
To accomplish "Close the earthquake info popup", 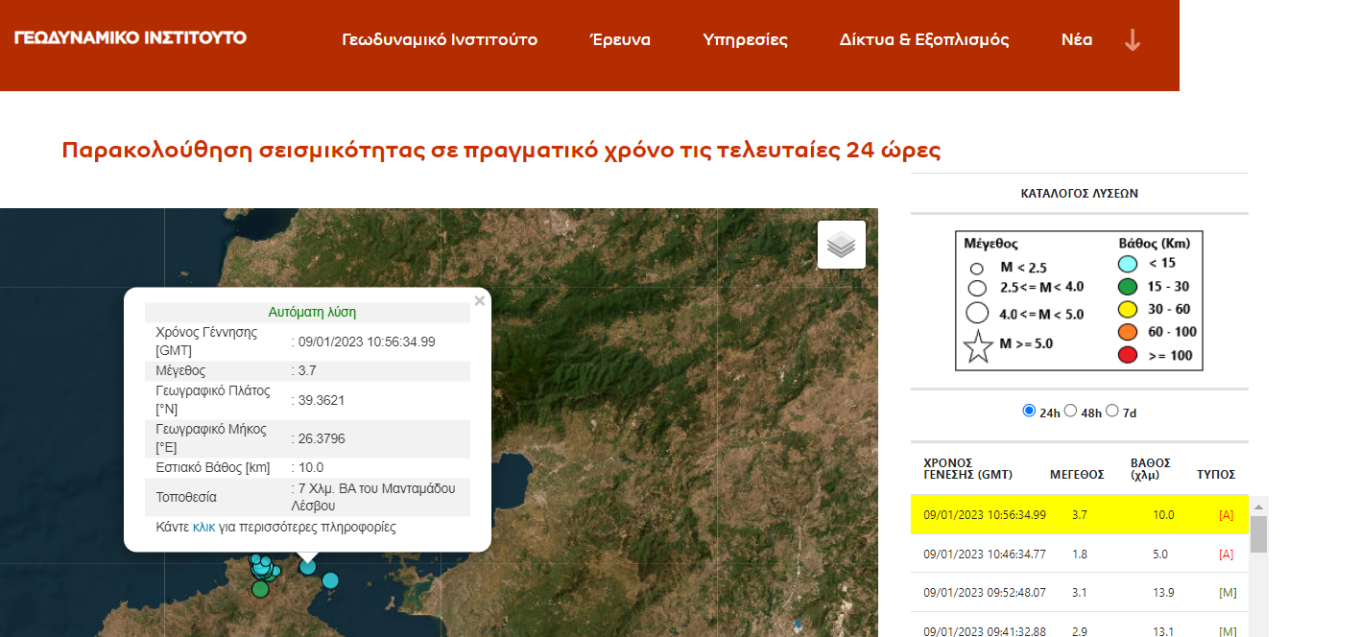I will coord(479,301).
